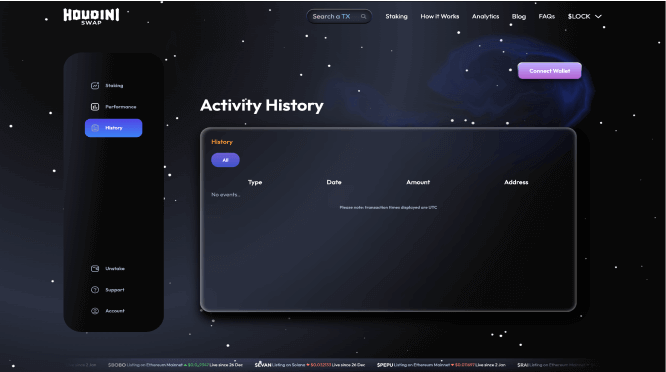Click the Account profile icon
The height and width of the screenshot is (372, 666).
[95, 311]
